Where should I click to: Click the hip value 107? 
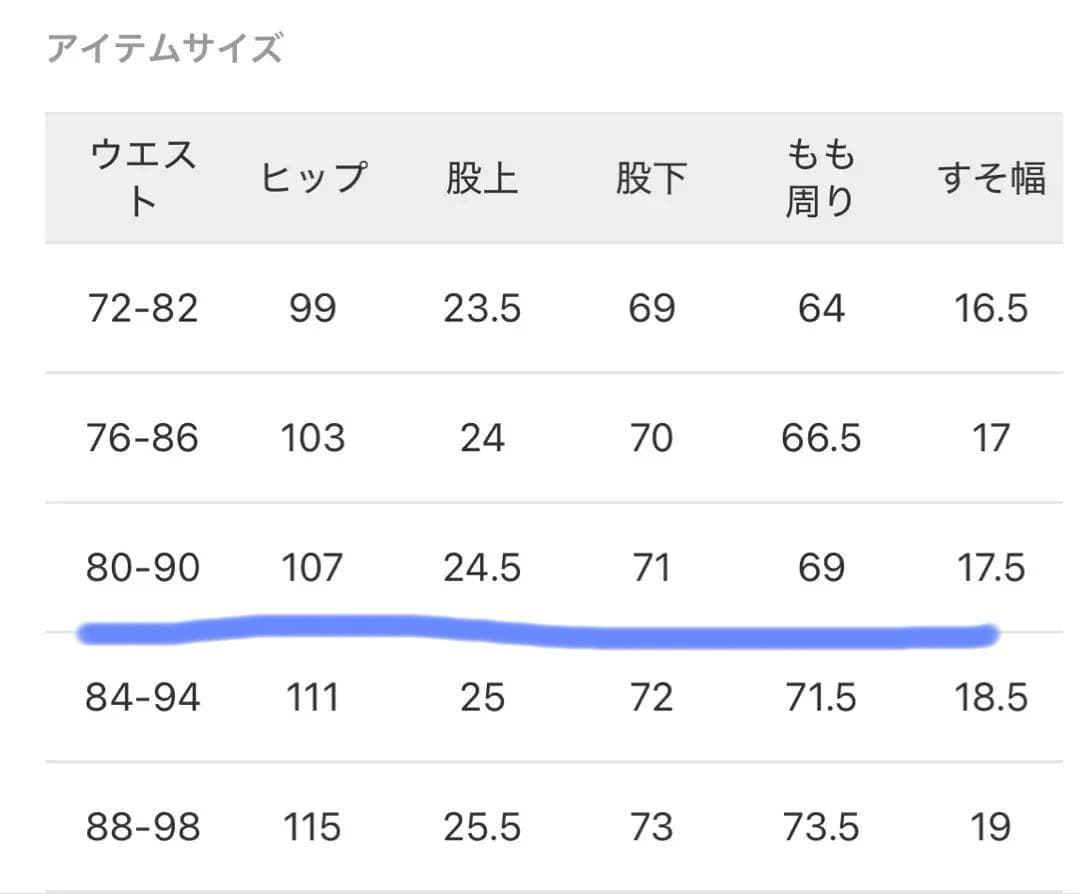pos(313,568)
